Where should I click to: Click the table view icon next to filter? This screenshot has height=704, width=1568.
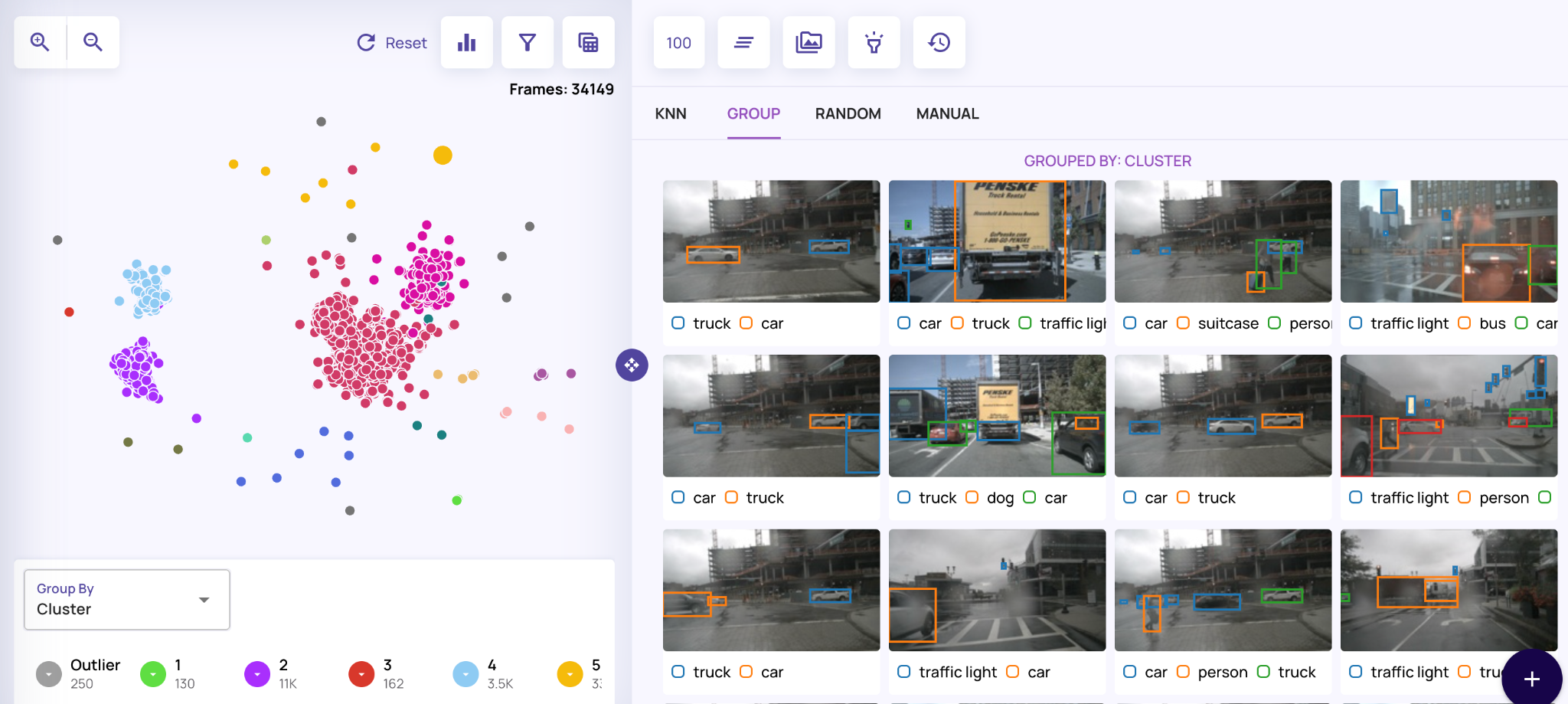588,42
